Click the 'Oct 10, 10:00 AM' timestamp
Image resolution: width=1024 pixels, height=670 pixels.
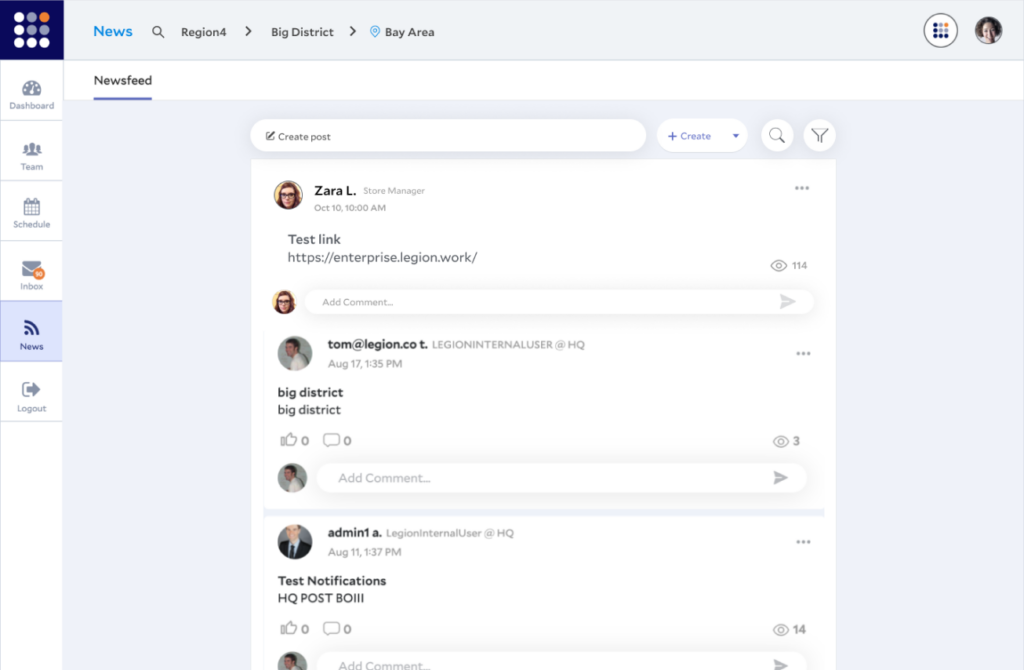tap(349, 208)
